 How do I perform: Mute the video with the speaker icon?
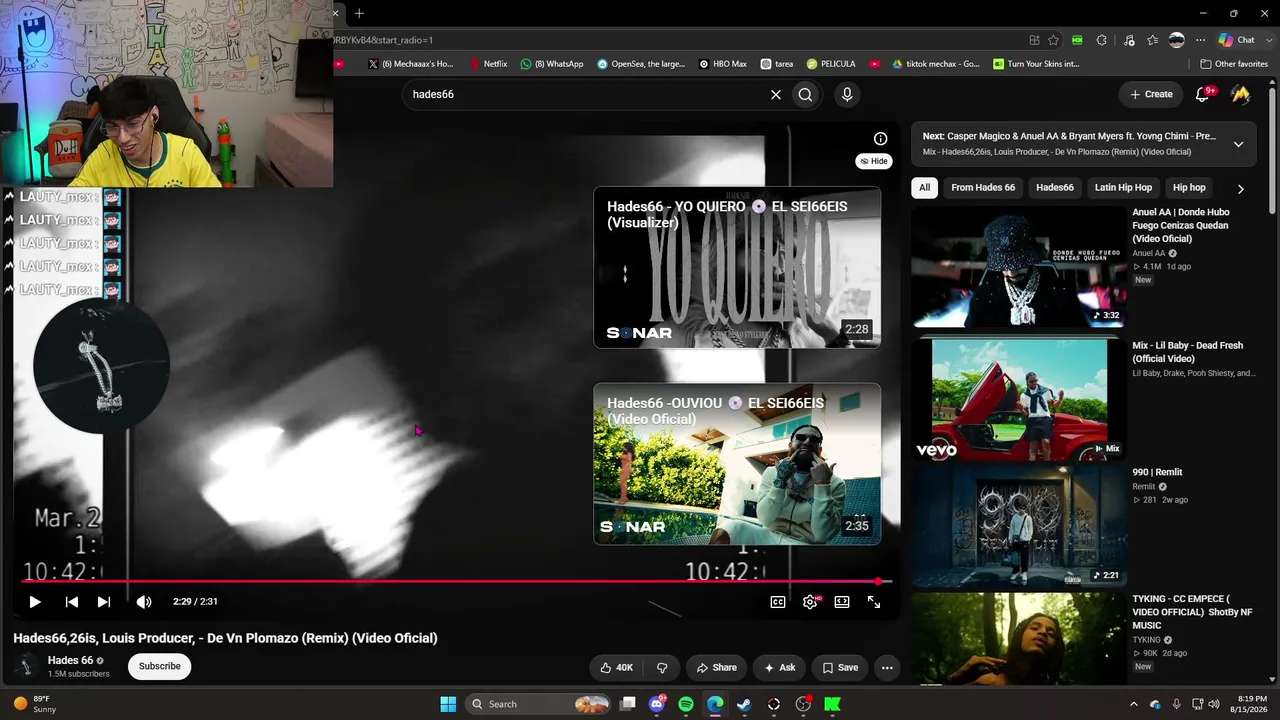click(144, 602)
